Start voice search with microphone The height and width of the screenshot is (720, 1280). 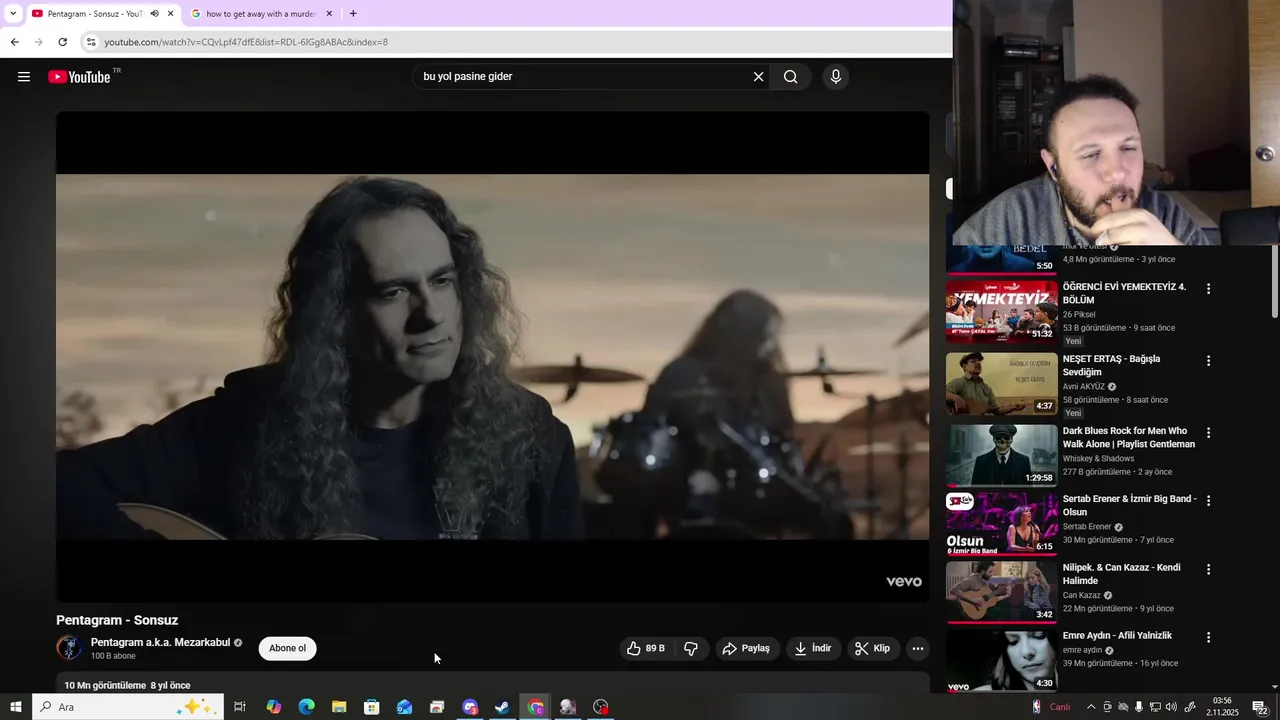point(836,77)
